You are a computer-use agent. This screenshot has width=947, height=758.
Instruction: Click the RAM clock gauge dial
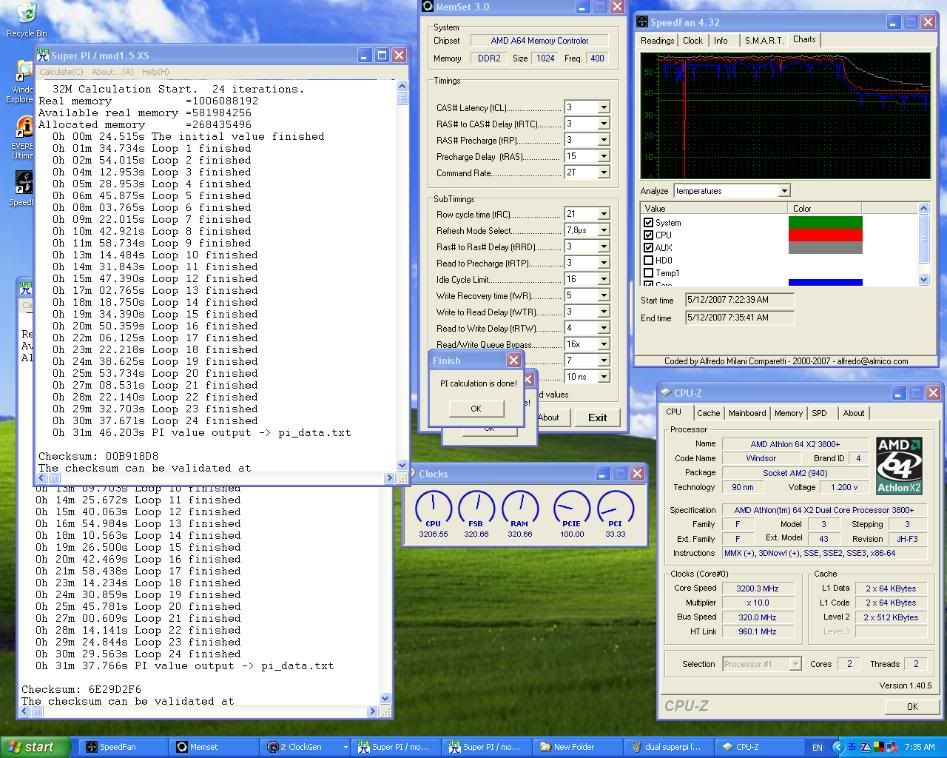[520, 510]
